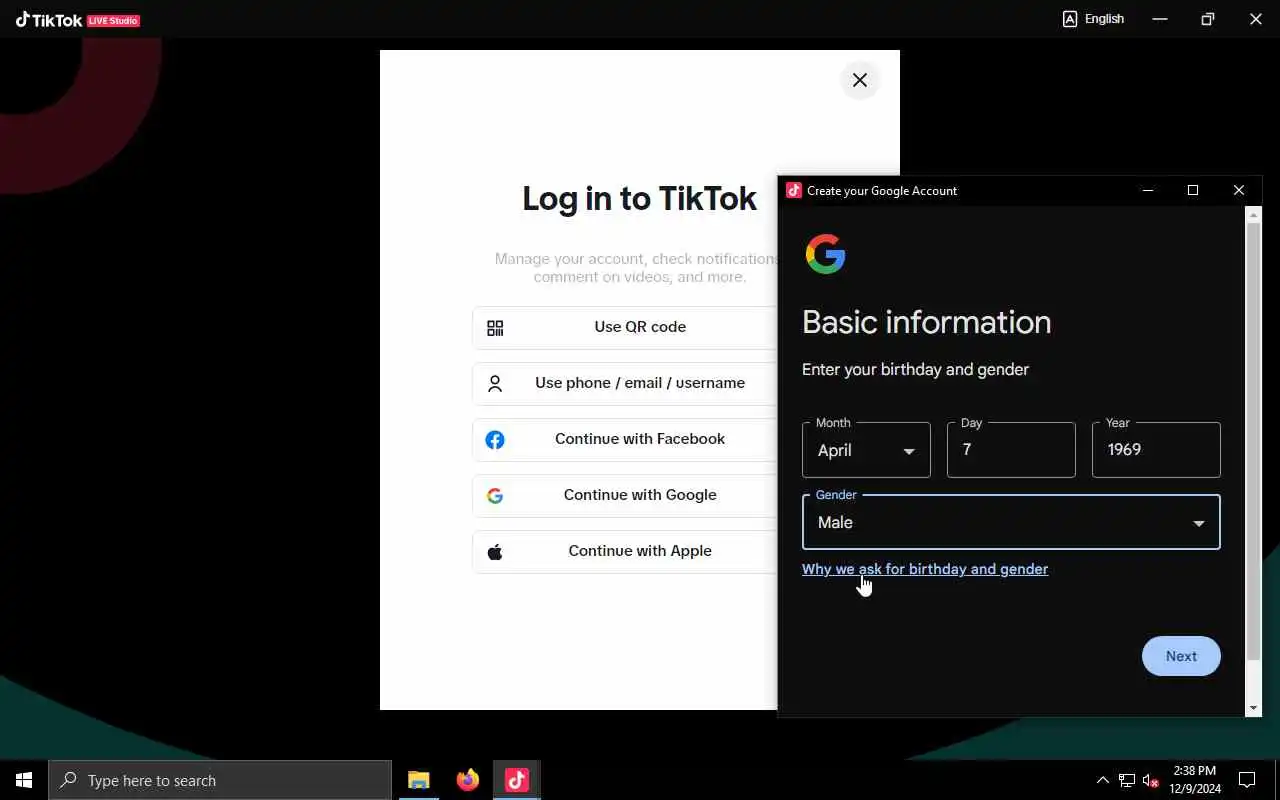Click the taskbar clock showing 2:38 PM

(x=1195, y=780)
